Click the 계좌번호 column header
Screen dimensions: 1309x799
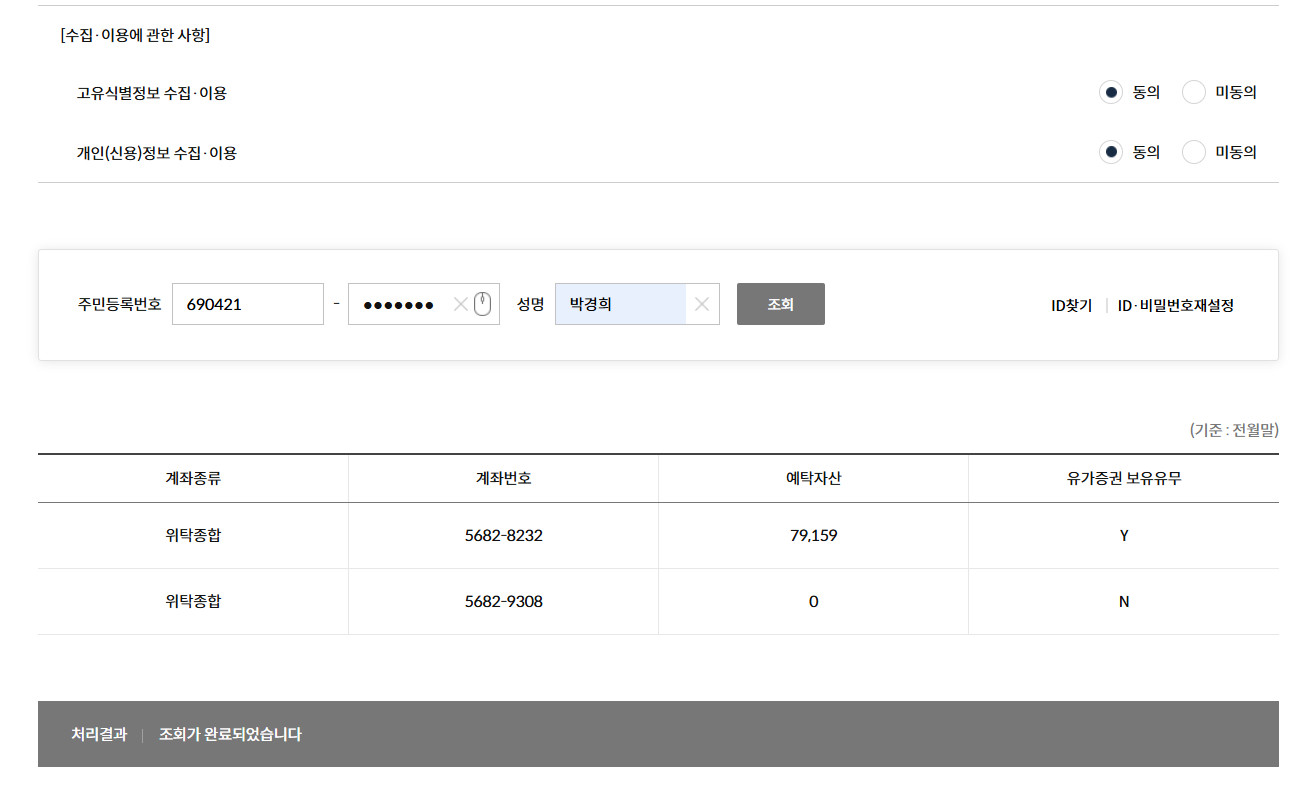coord(503,479)
